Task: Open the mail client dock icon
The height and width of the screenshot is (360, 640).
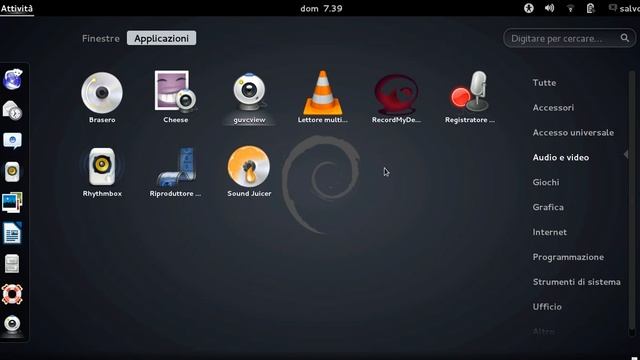Action: coord(12,110)
